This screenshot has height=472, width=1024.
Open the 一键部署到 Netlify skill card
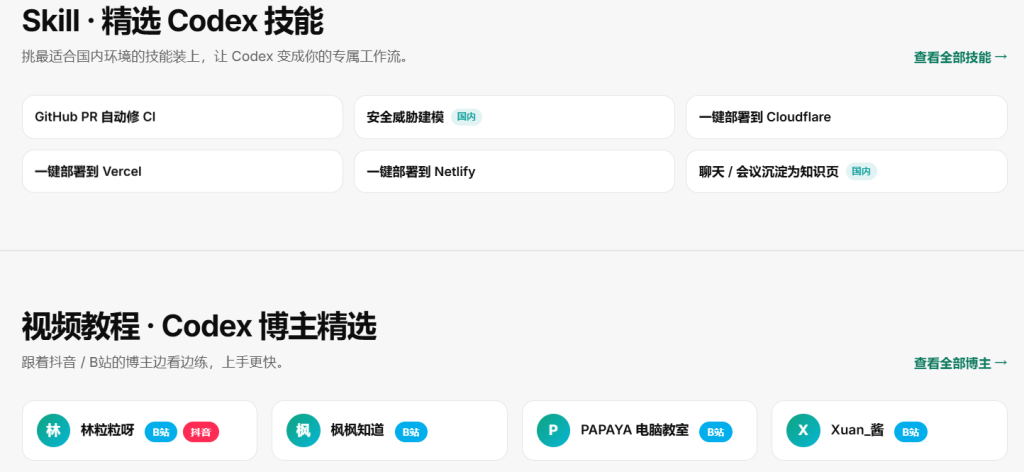point(514,172)
